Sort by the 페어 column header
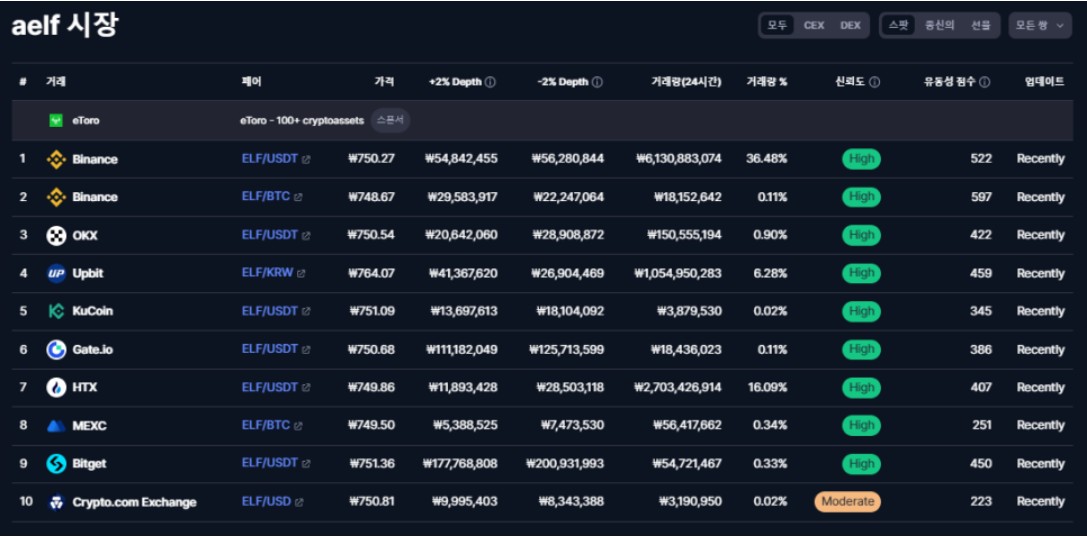The width and height of the screenshot is (1087, 537). (251, 82)
